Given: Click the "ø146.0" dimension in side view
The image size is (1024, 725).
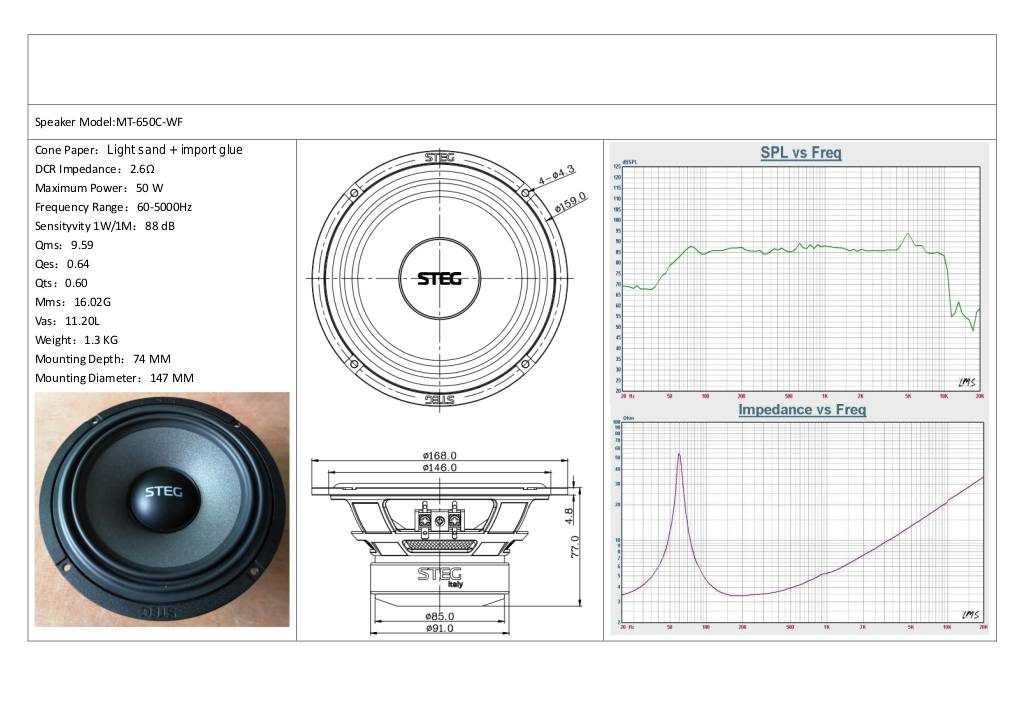Looking at the screenshot, I should [440, 467].
